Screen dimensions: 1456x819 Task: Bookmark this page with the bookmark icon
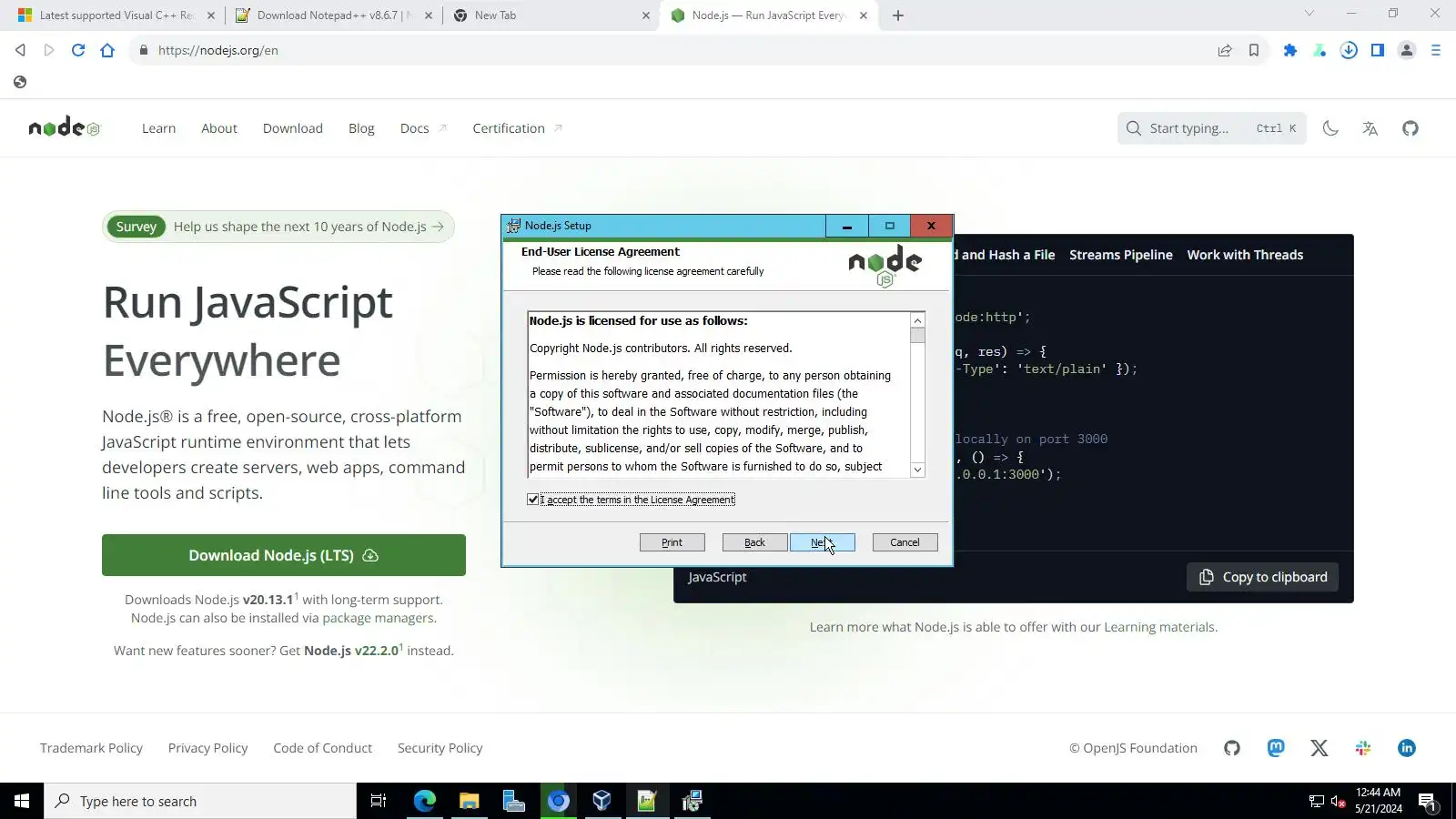[x=1254, y=50]
